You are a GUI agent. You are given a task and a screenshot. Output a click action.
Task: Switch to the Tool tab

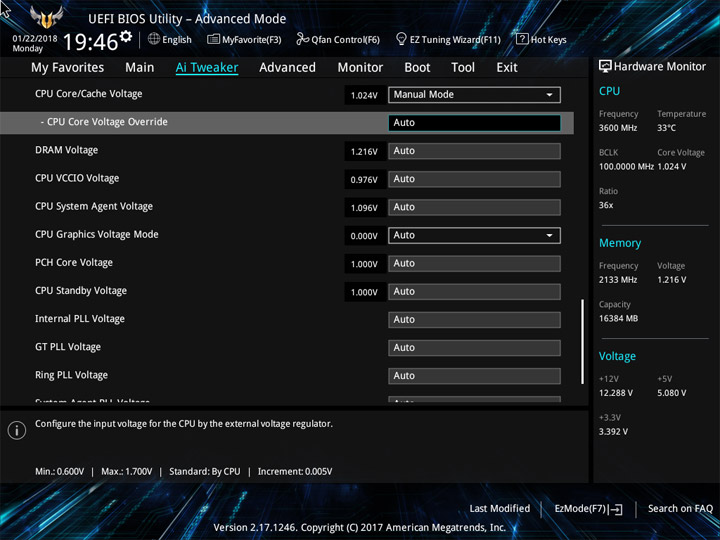pyautogui.click(x=463, y=68)
